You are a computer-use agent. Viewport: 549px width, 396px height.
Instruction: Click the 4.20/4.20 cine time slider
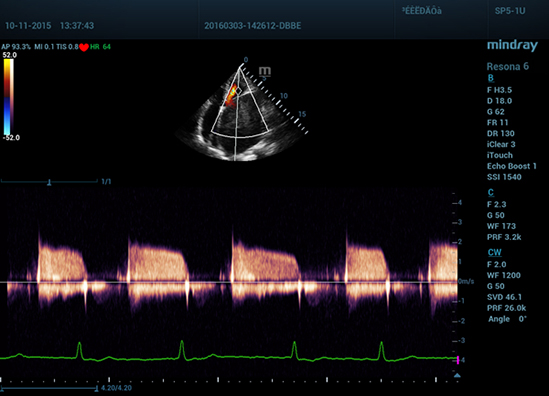coord(49,388)
